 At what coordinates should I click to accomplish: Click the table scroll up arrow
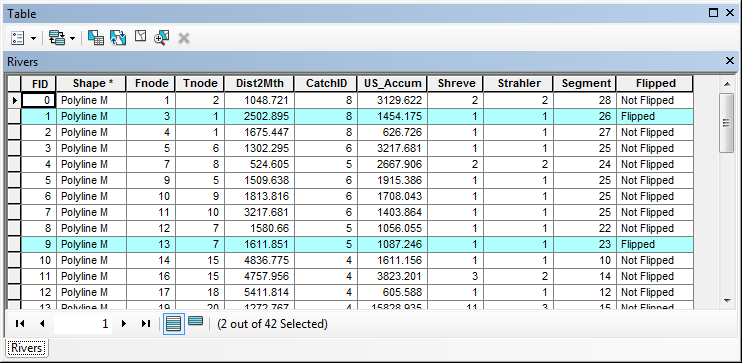coord(727,84)
